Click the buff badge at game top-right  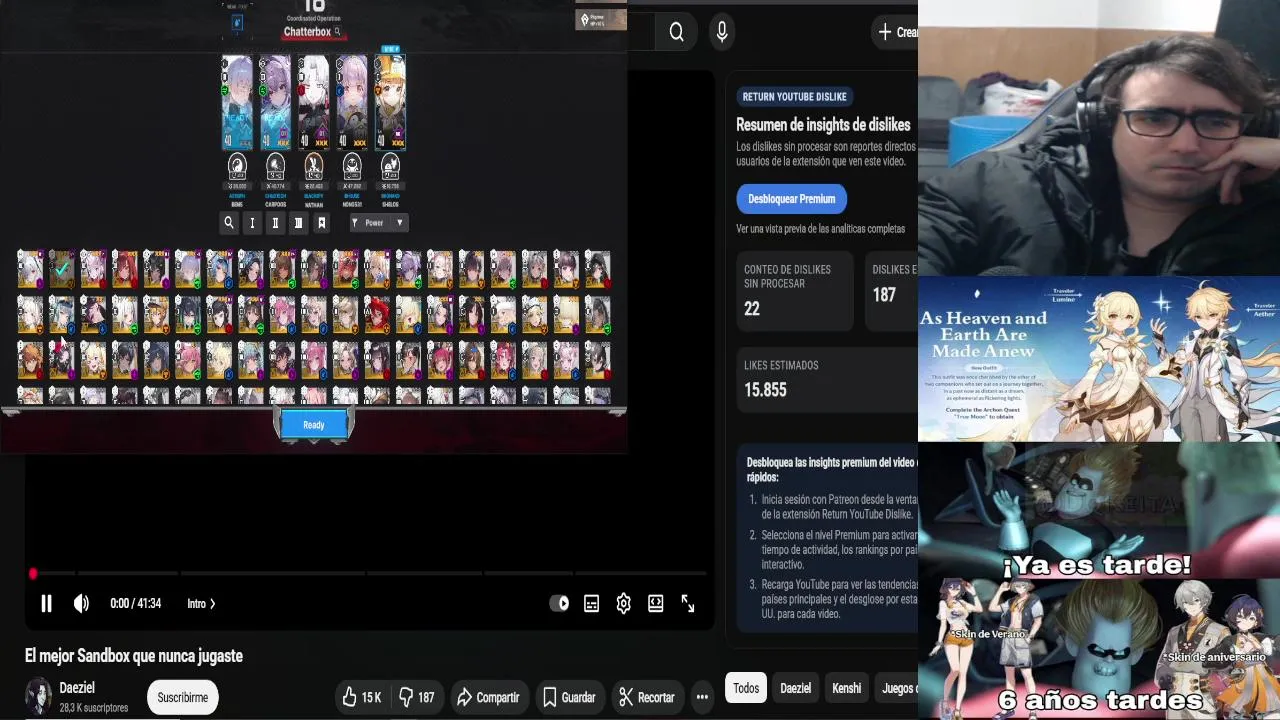(x=600, y=19)
